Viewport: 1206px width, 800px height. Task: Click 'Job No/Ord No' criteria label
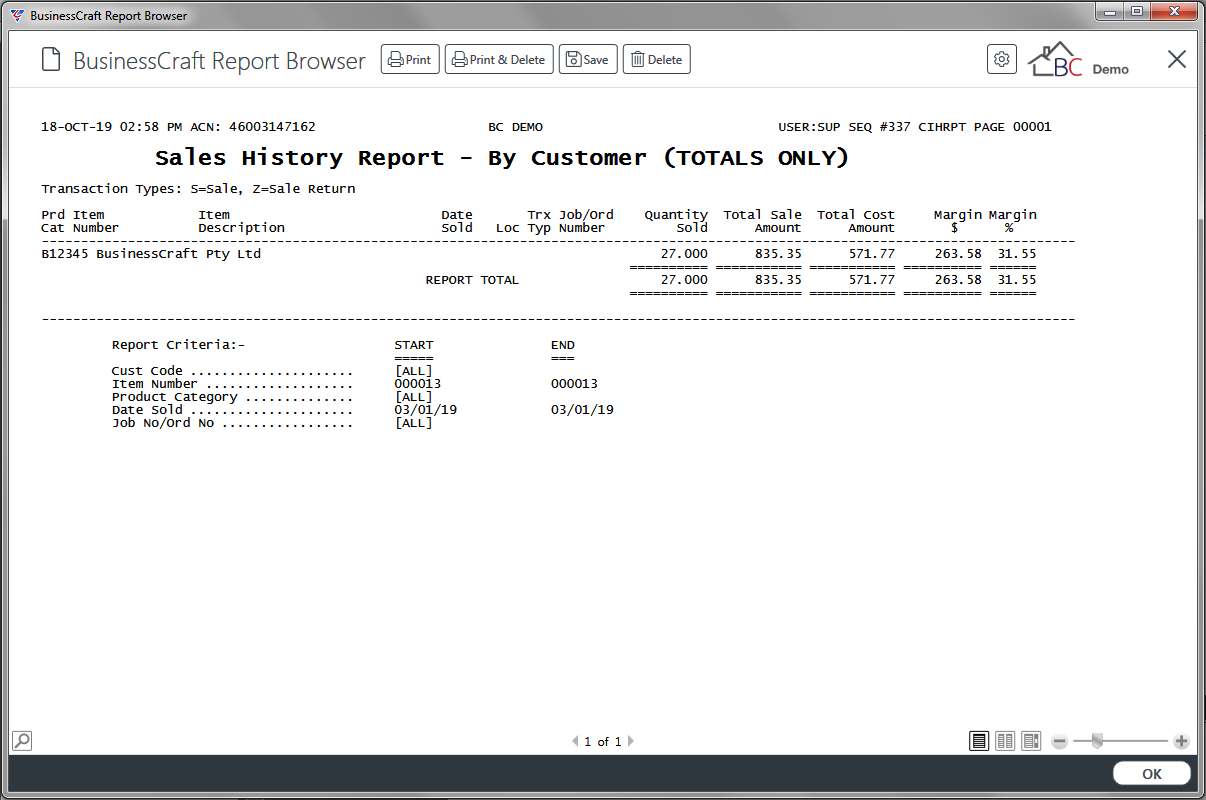[162, 423]
